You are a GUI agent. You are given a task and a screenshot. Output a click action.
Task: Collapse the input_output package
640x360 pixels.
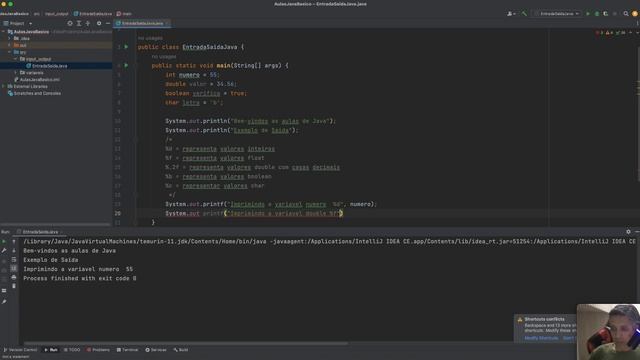point(16,59)
